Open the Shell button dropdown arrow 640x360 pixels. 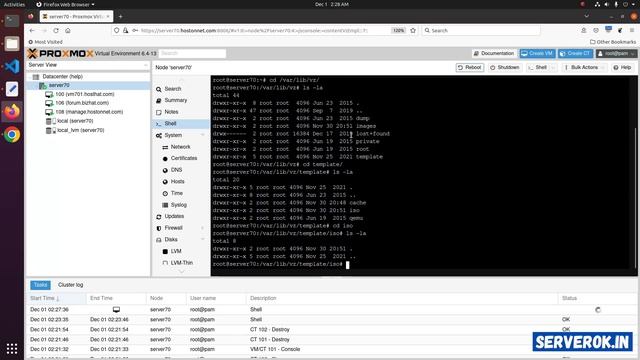click(x=553, y=67)
